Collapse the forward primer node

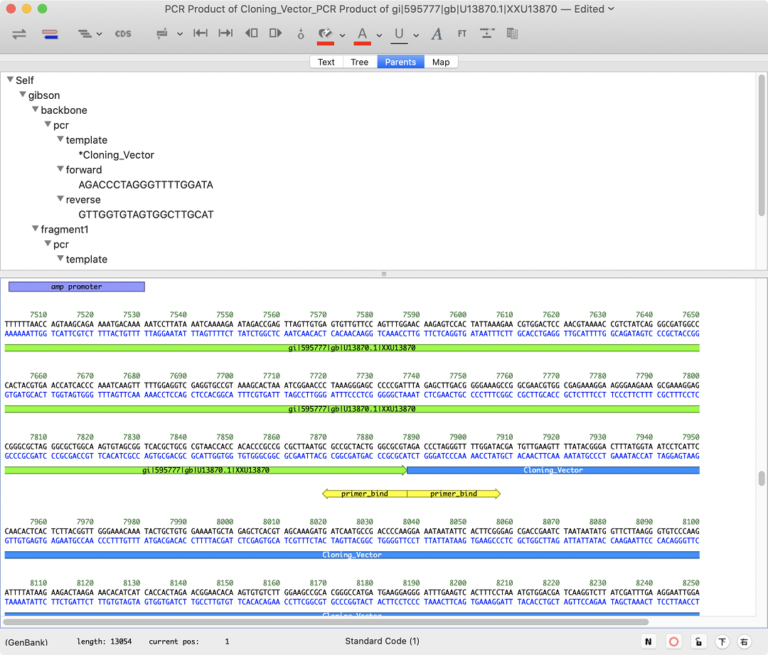60,169
